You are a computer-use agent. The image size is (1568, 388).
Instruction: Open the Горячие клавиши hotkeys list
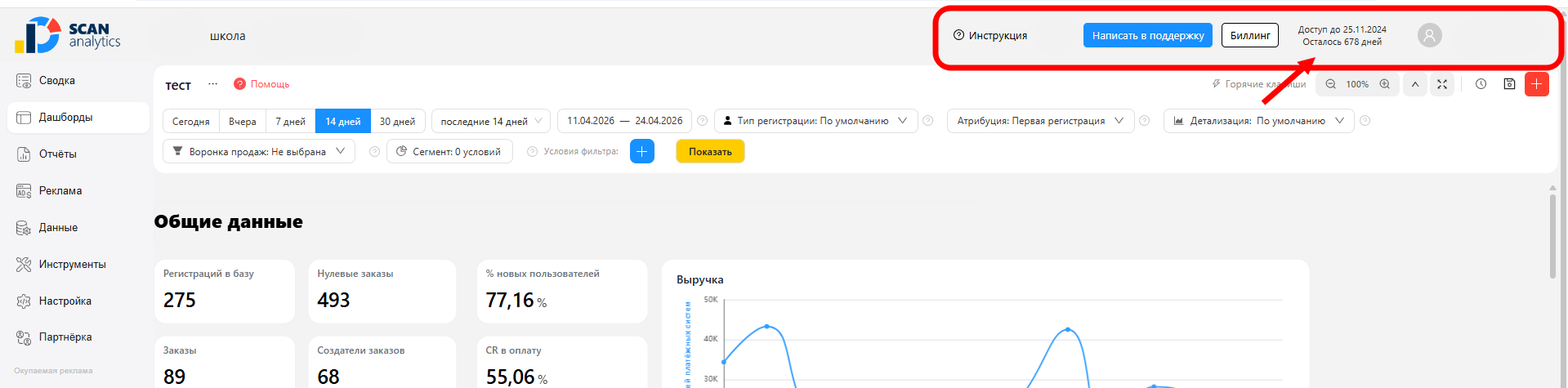pyautogui.click(x=1258, y=84)
